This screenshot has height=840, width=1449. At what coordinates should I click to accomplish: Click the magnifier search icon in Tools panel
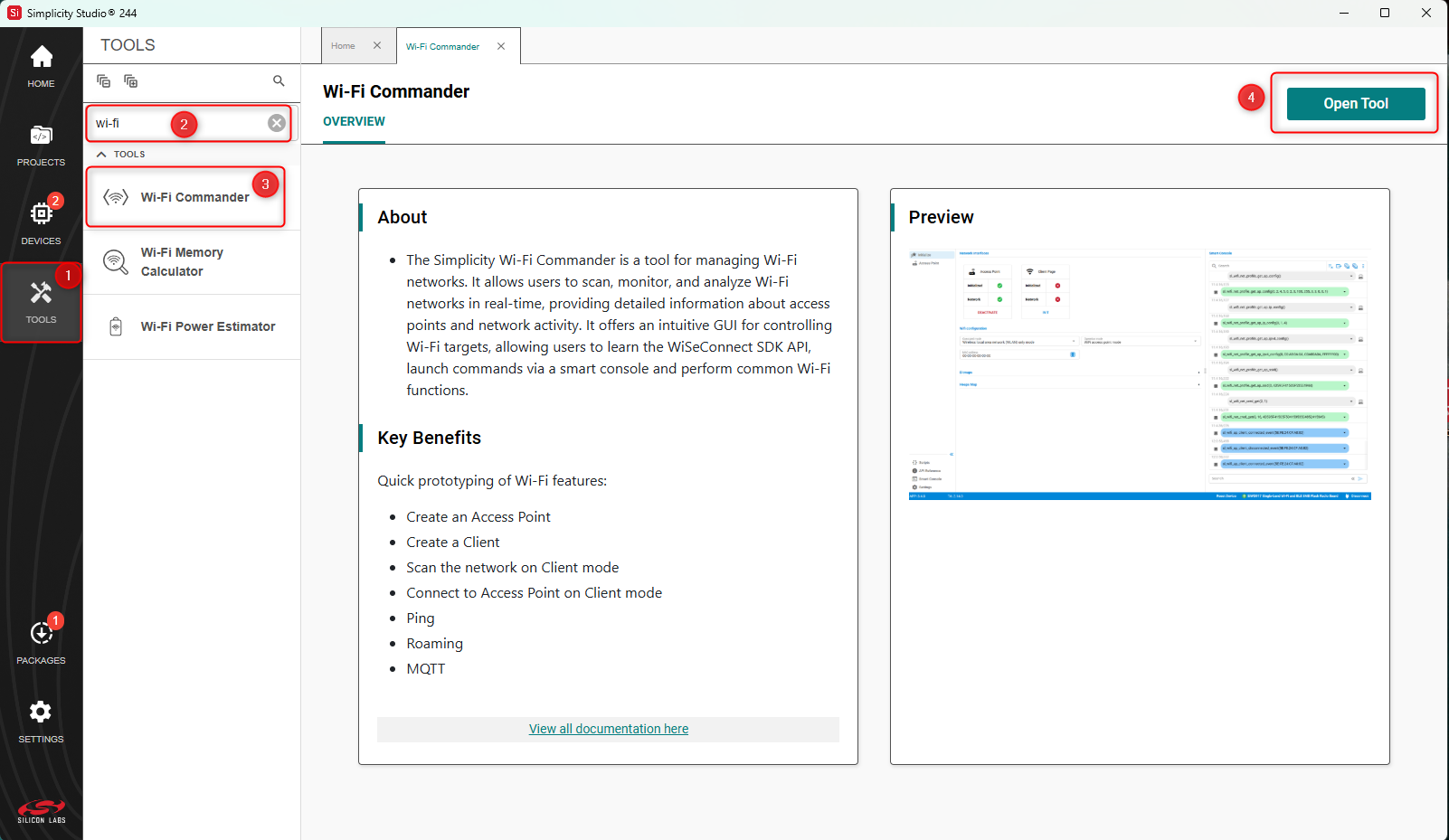point(279,81)
